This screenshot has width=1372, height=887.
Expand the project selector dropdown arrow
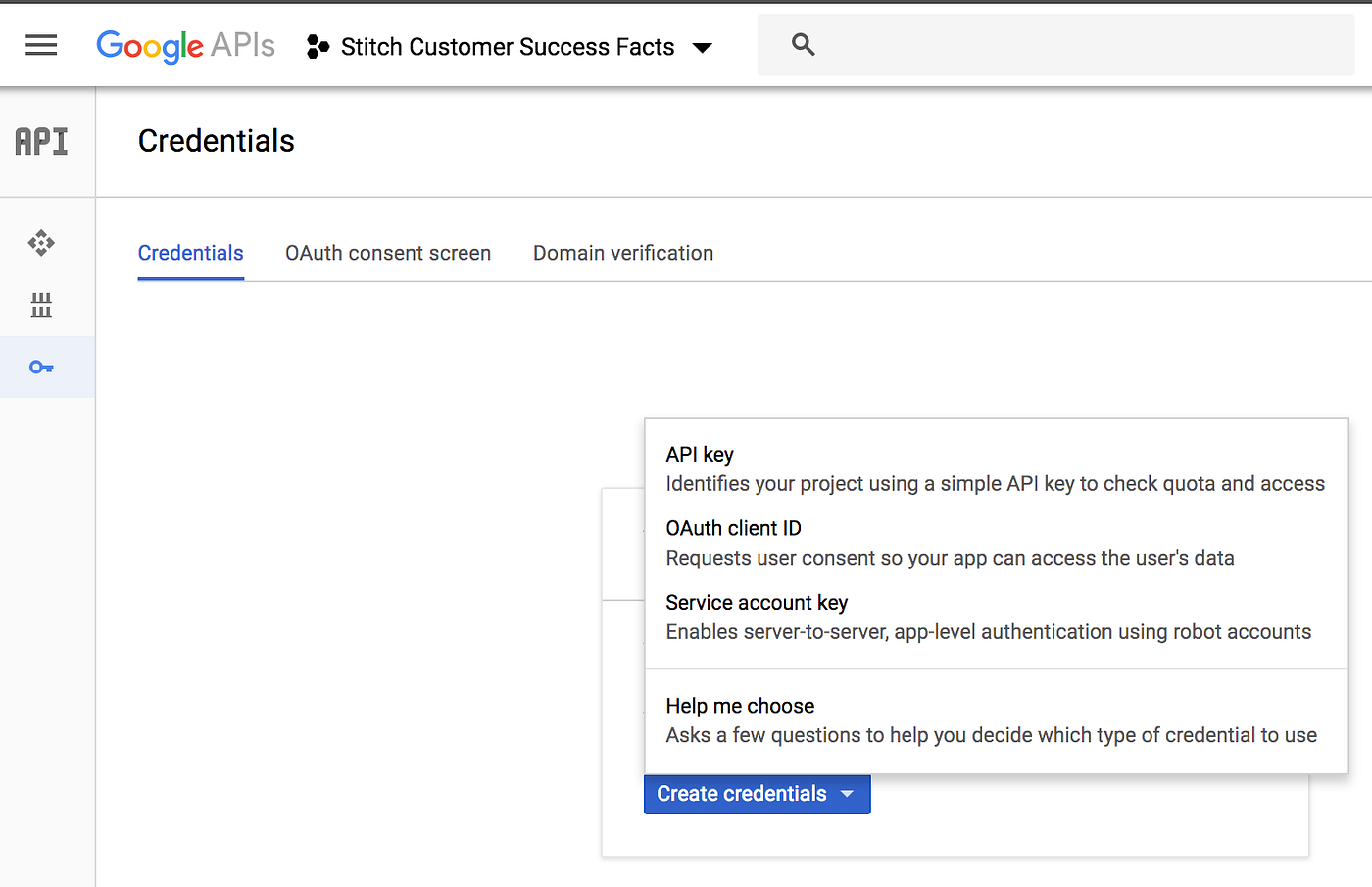click(x=703, y=47)
